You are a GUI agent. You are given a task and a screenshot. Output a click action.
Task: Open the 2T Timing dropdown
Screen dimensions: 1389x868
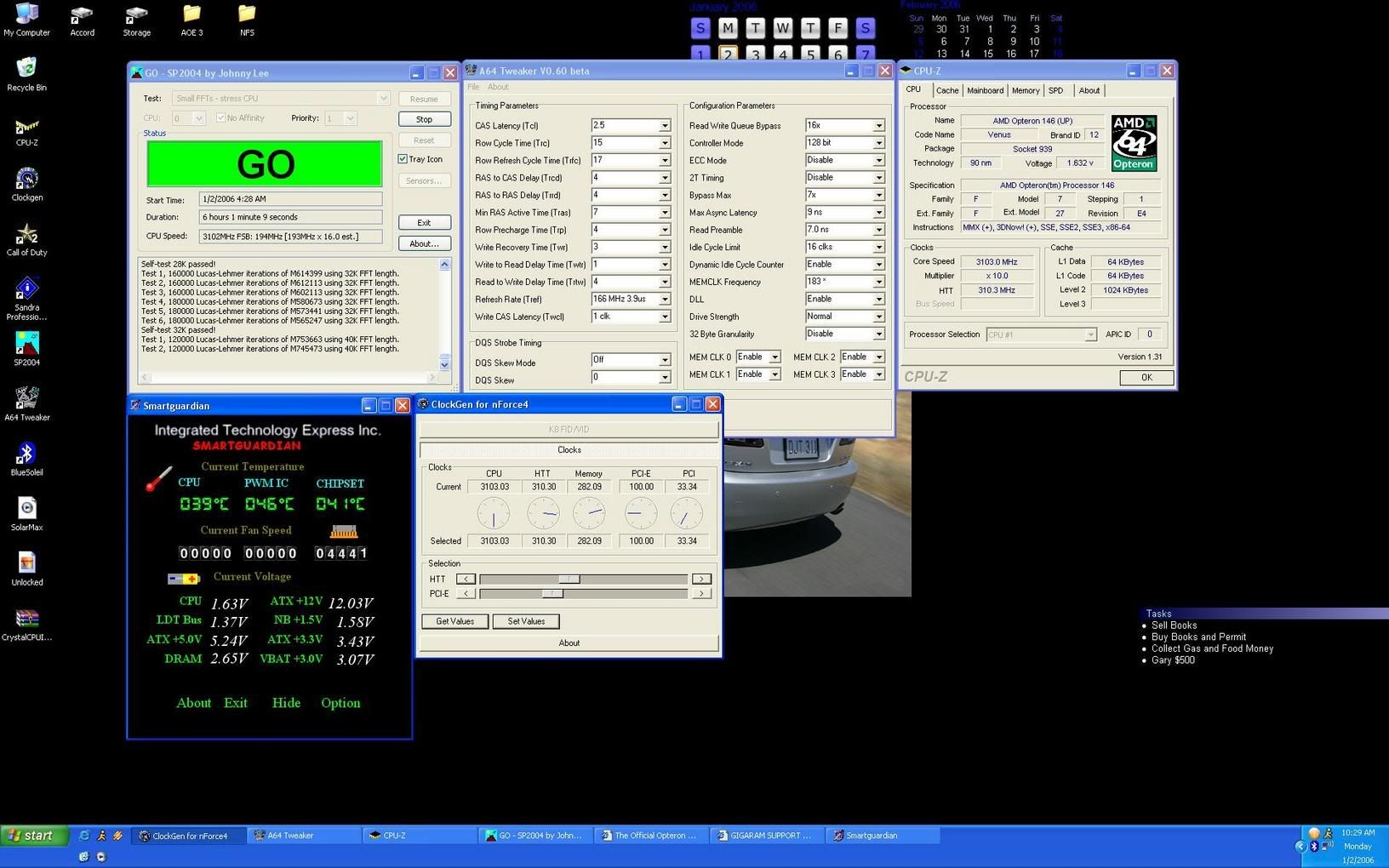tap(878, 178)
